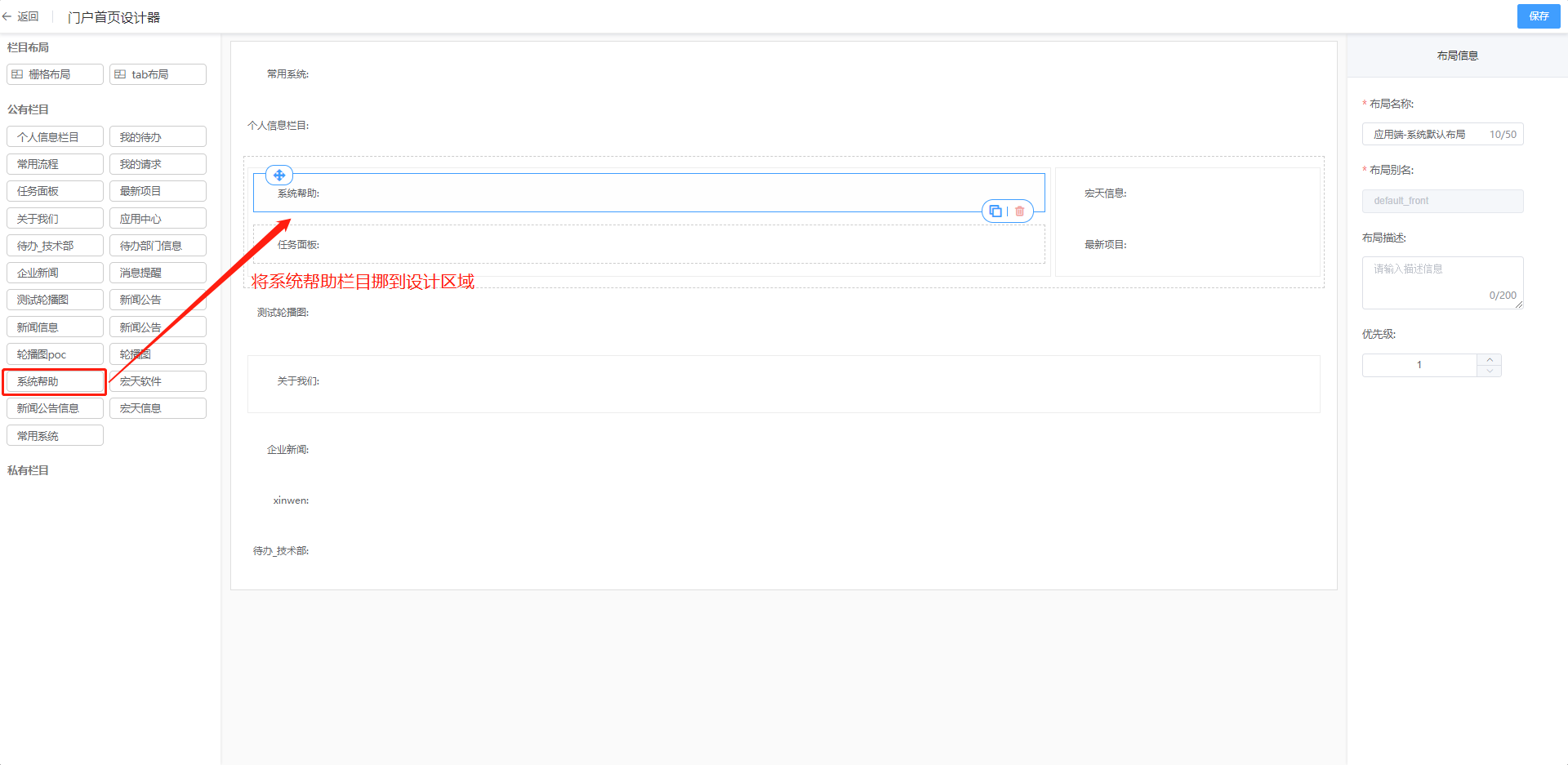Screen dimensions: 1568x765
Task: Select the 系统帮助 block on the canvas
Action: point(649,193)
